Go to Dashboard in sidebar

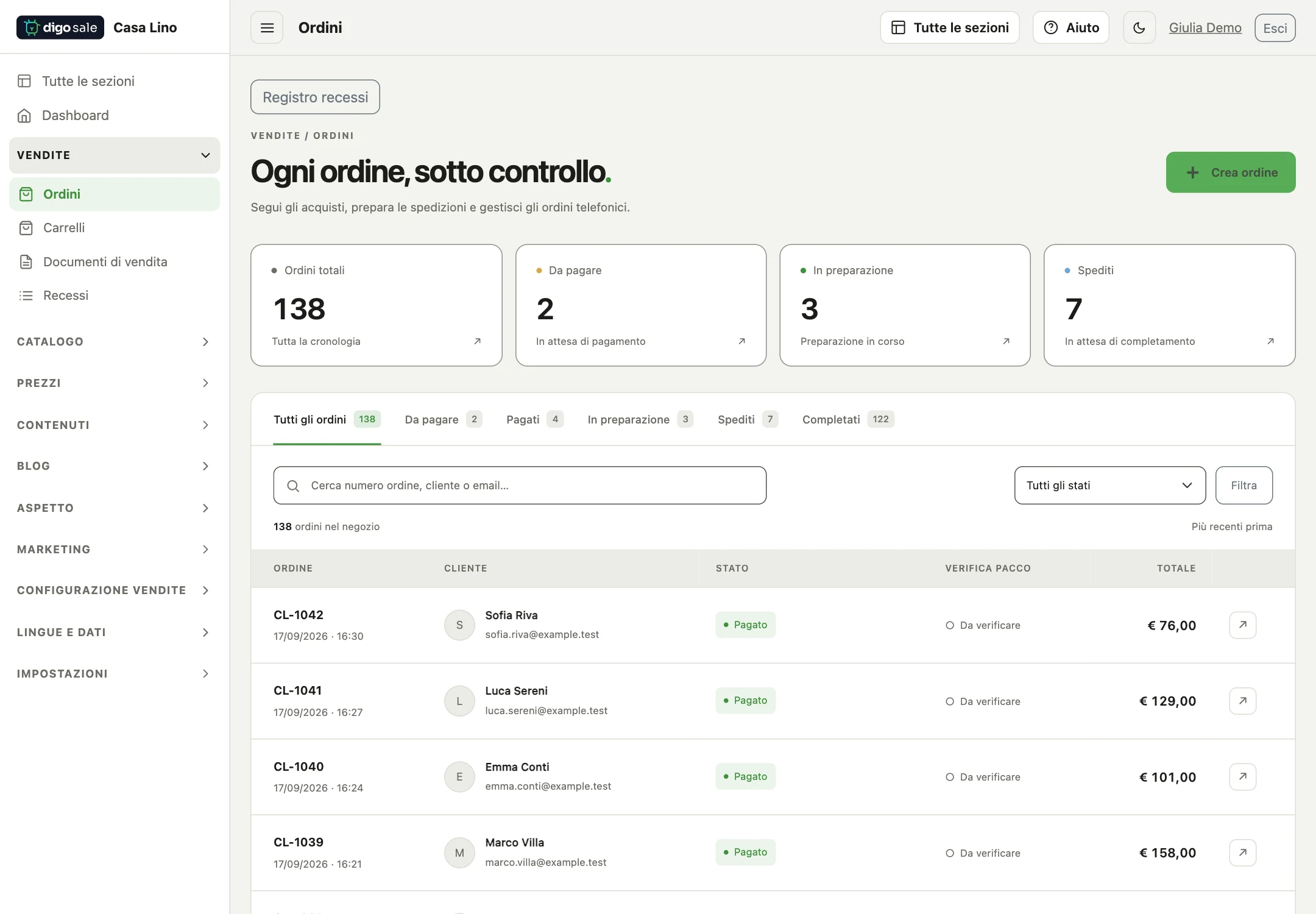pos(115,115)
